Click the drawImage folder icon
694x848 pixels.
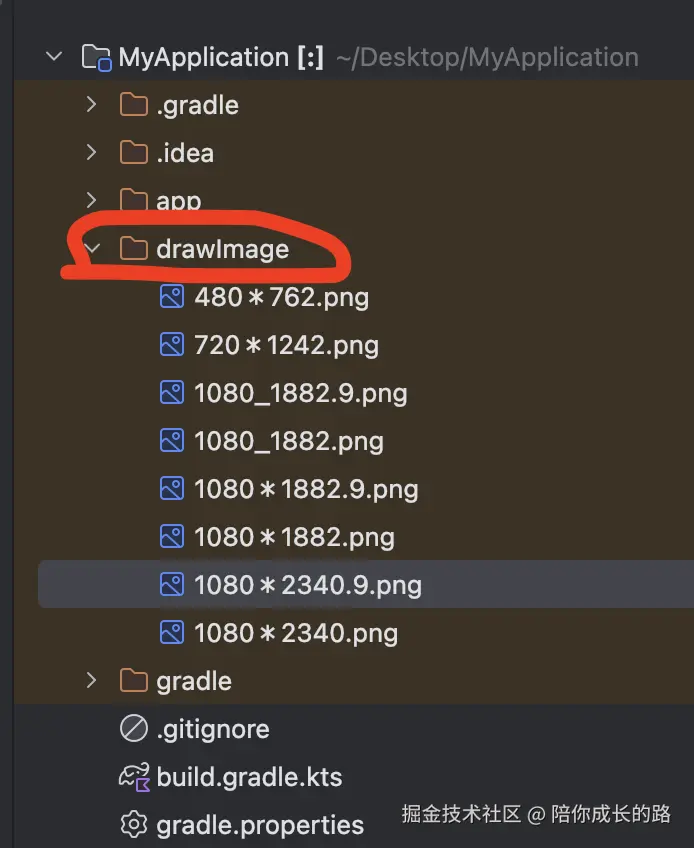[x=133, y=249]
